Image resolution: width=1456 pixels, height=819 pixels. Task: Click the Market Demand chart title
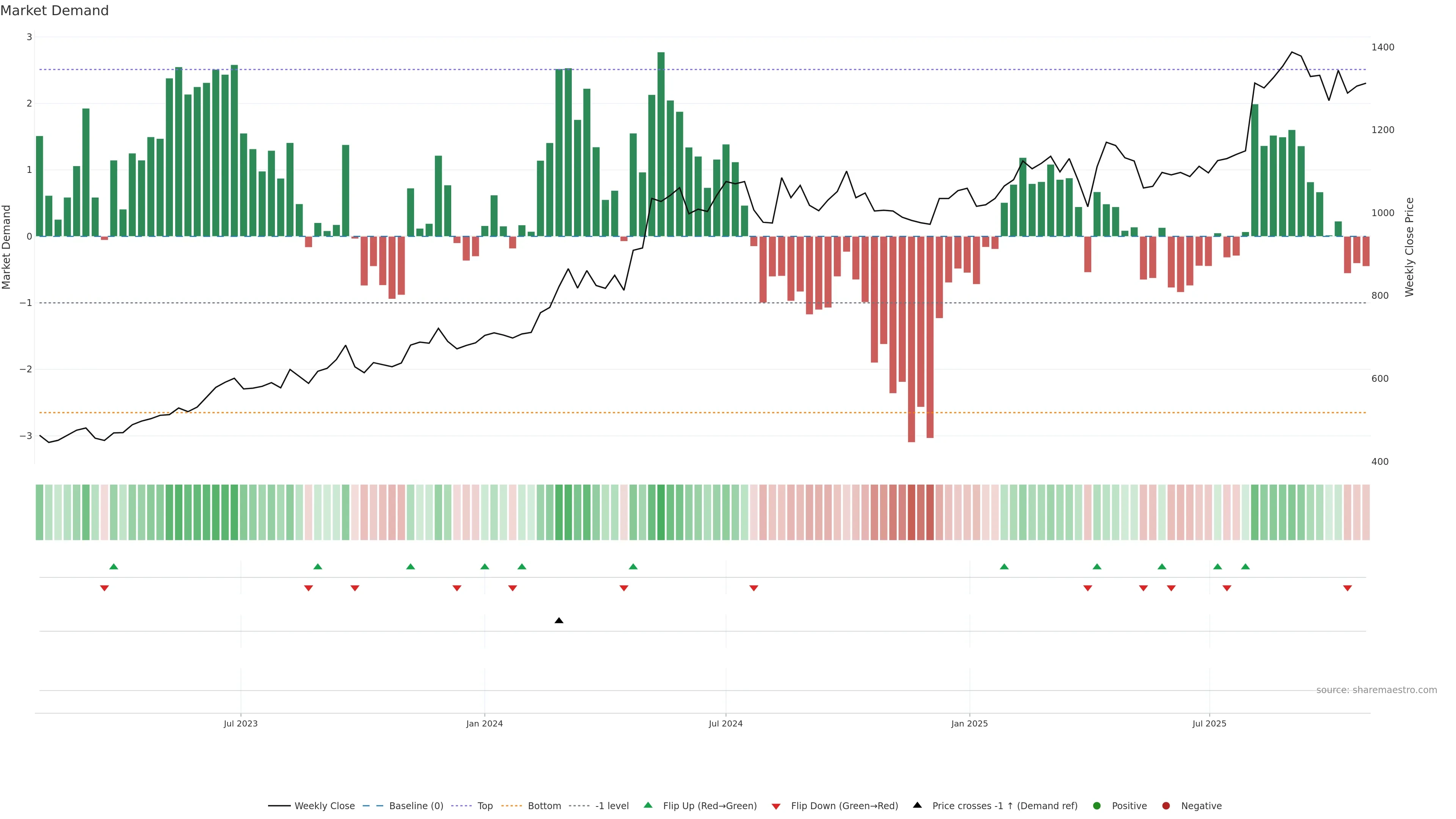coord(54,11)
